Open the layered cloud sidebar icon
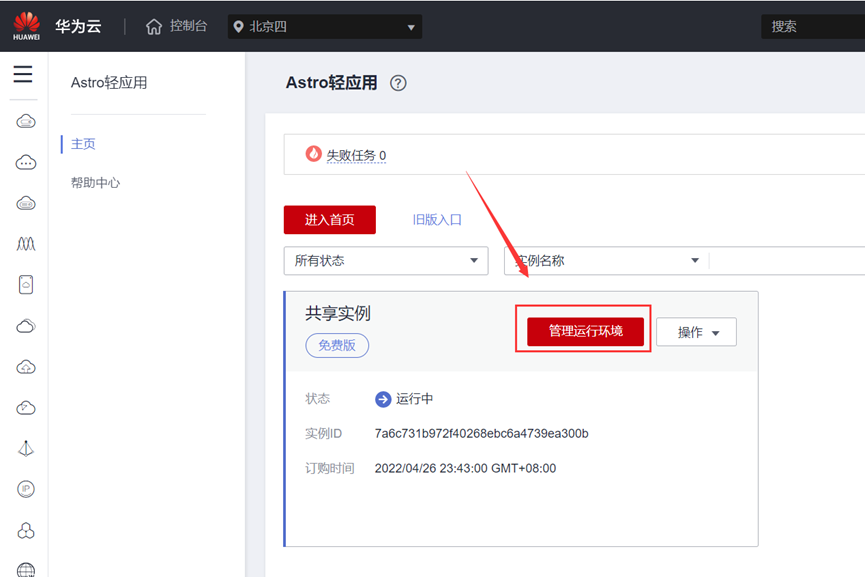This screenshot has width=865, height=577. pos(26,326)
